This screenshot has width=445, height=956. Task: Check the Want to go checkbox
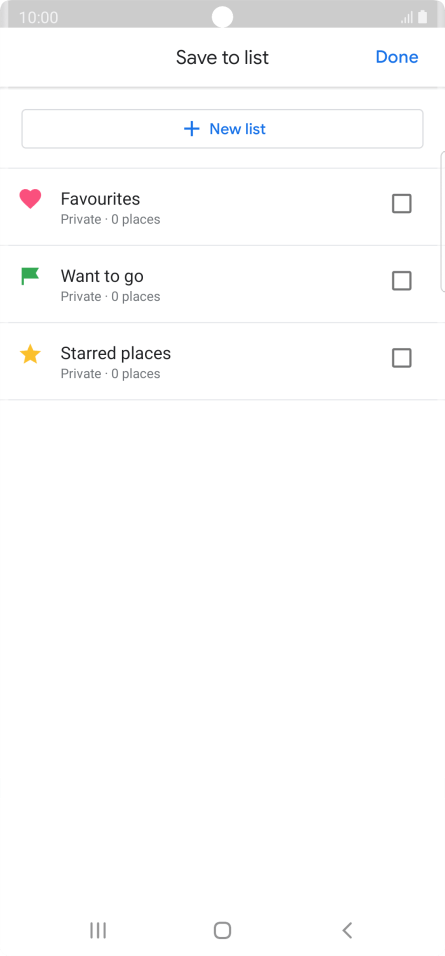402,281
